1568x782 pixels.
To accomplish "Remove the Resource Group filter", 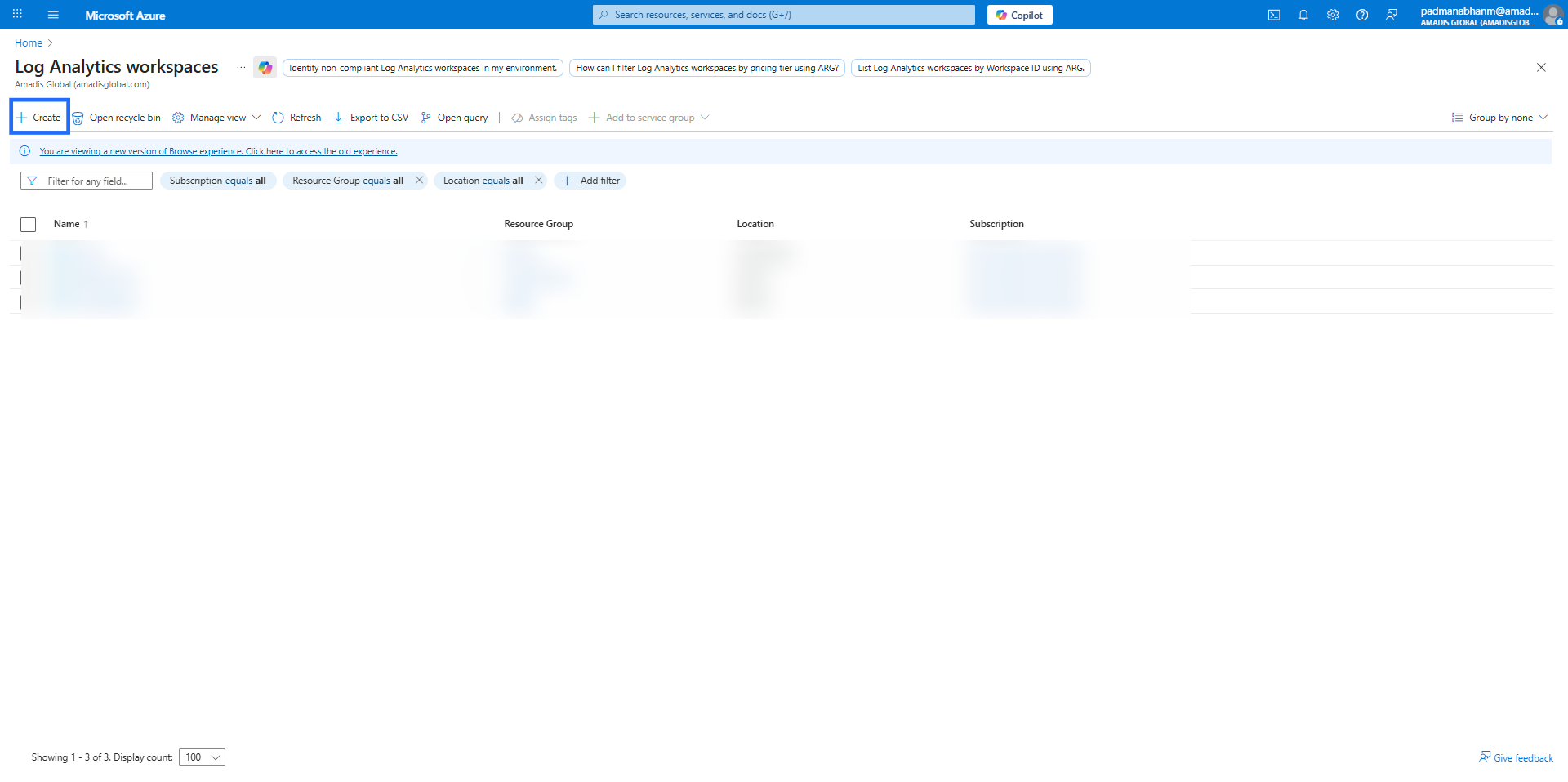I will (x=419, y=181).
